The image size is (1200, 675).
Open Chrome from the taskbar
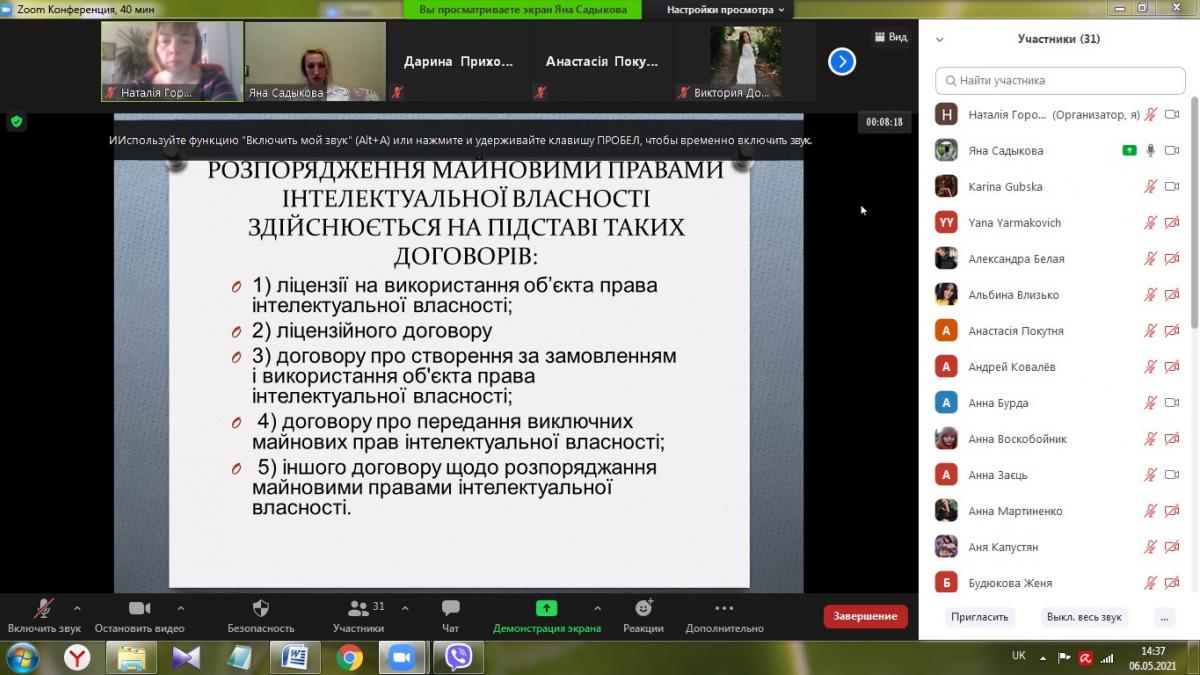pos(350,657)
